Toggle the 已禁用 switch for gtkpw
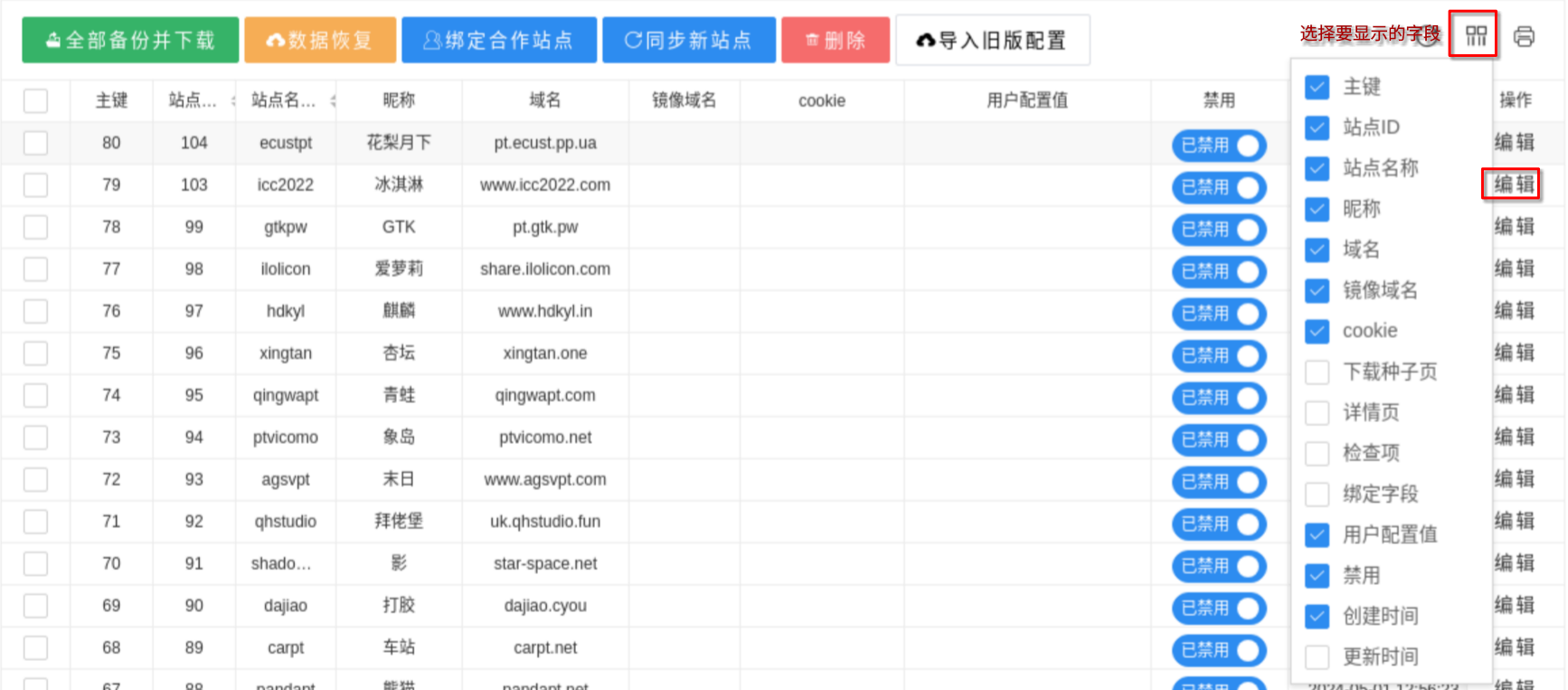Viewport: 1568px width, 690px height. 1219,230
